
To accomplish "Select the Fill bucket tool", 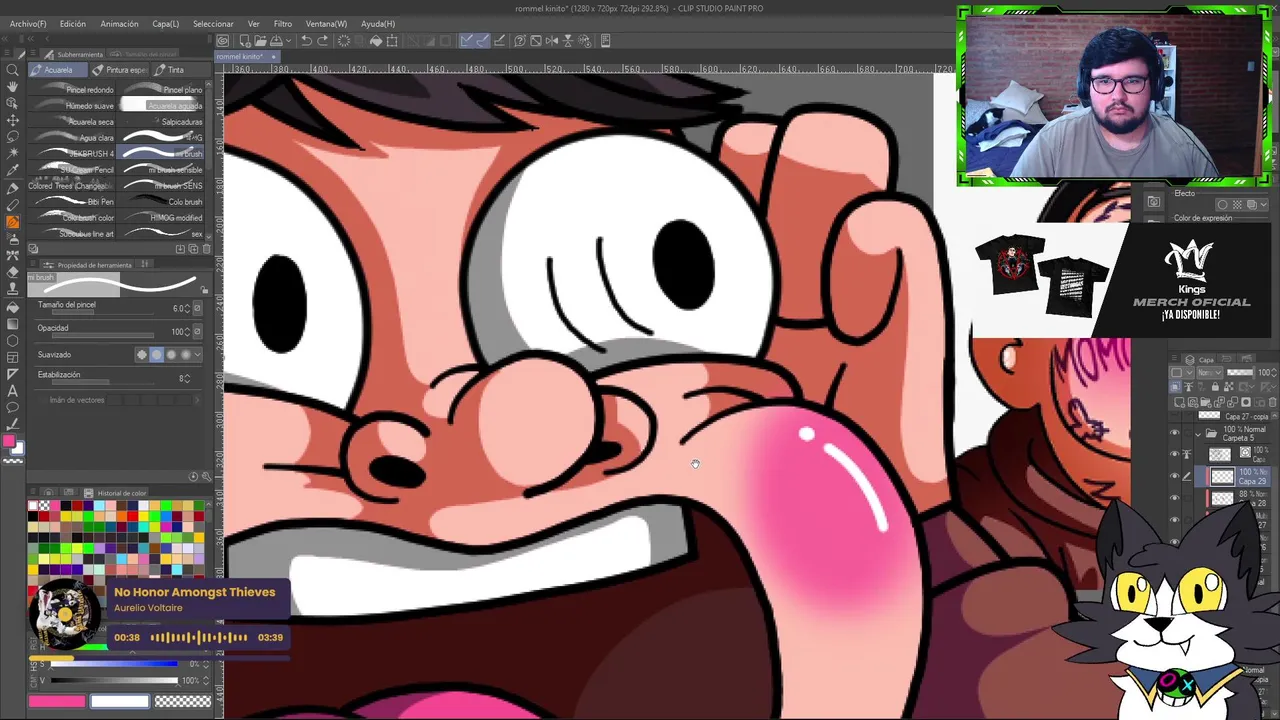I will (x=13, y=306).
